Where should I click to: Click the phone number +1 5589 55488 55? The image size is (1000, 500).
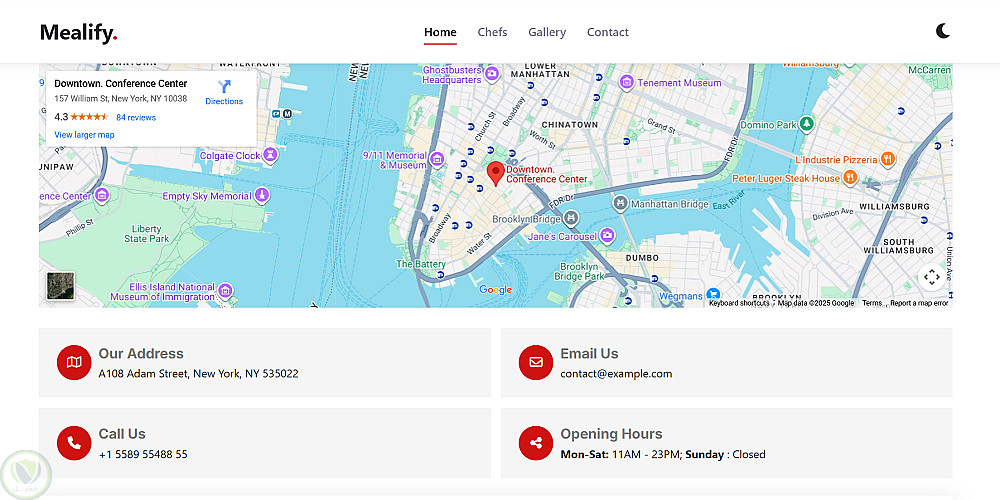pyautogui.click(x=143, y=454)
